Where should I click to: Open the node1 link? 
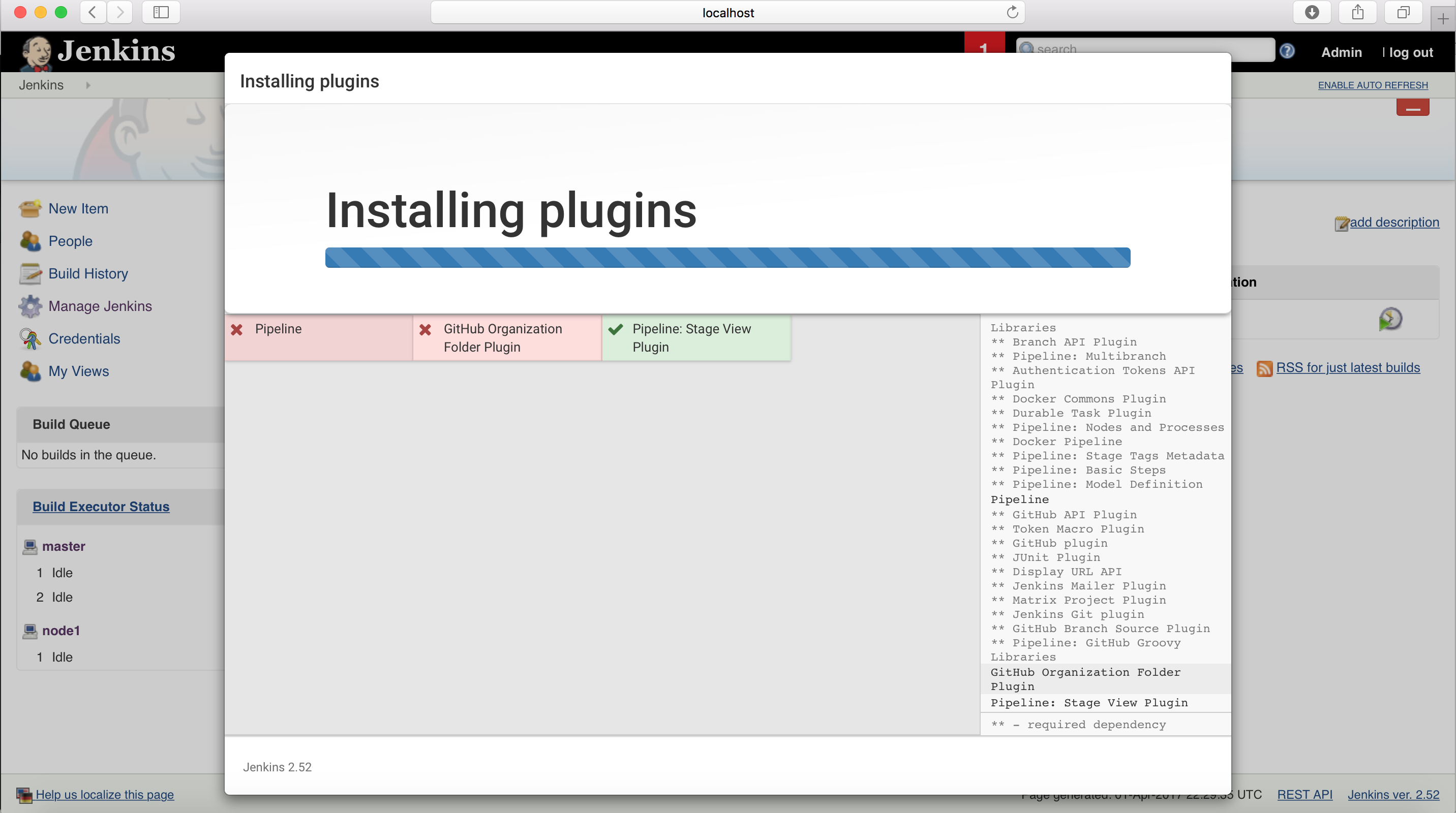pos(61,631)
